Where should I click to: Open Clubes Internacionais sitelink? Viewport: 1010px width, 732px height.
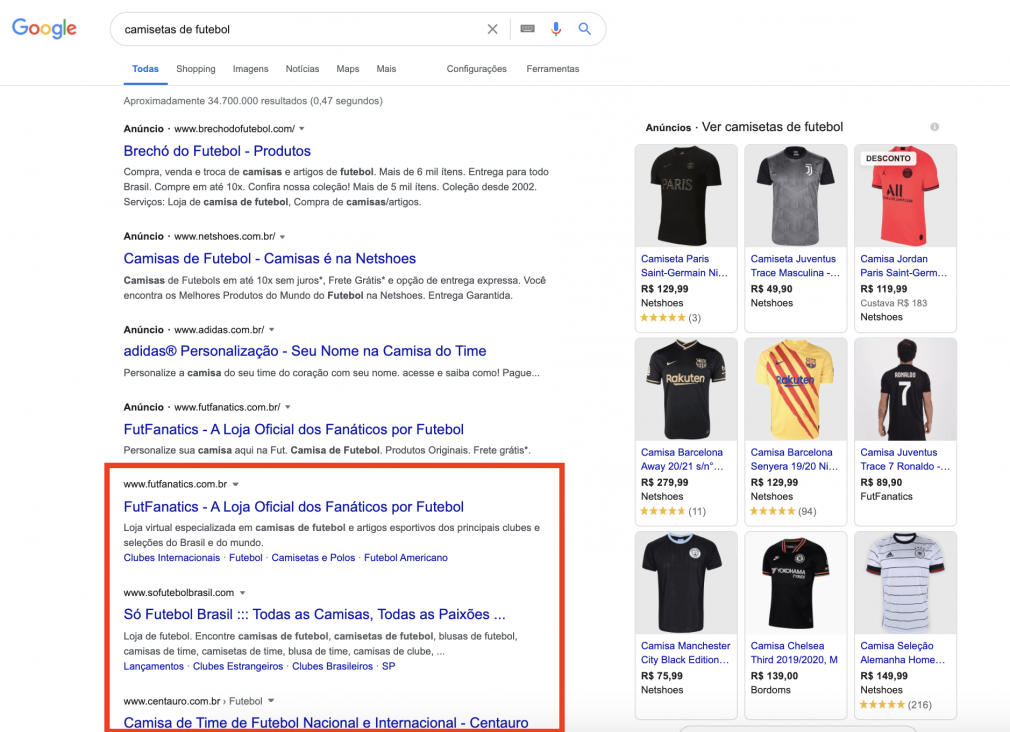pyautogui.click(x=172, y=558)
